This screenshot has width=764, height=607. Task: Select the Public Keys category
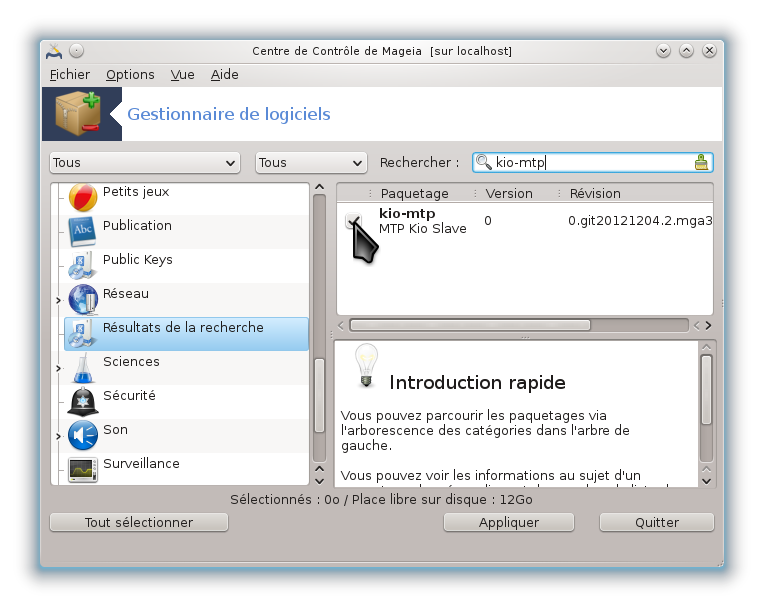pos(138,260)
